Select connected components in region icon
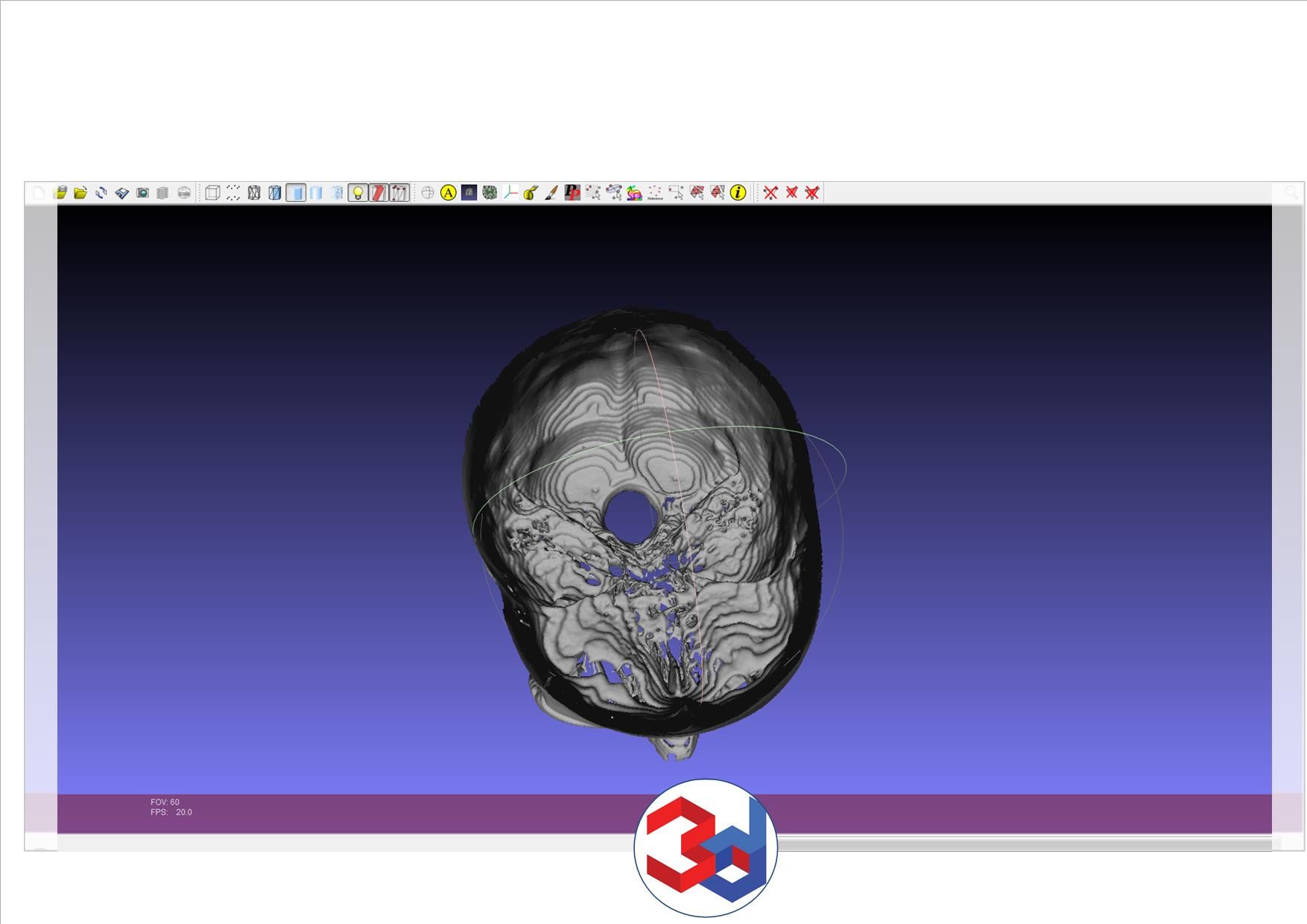Viewport: 1307px width, 924px height. (718, 193)
